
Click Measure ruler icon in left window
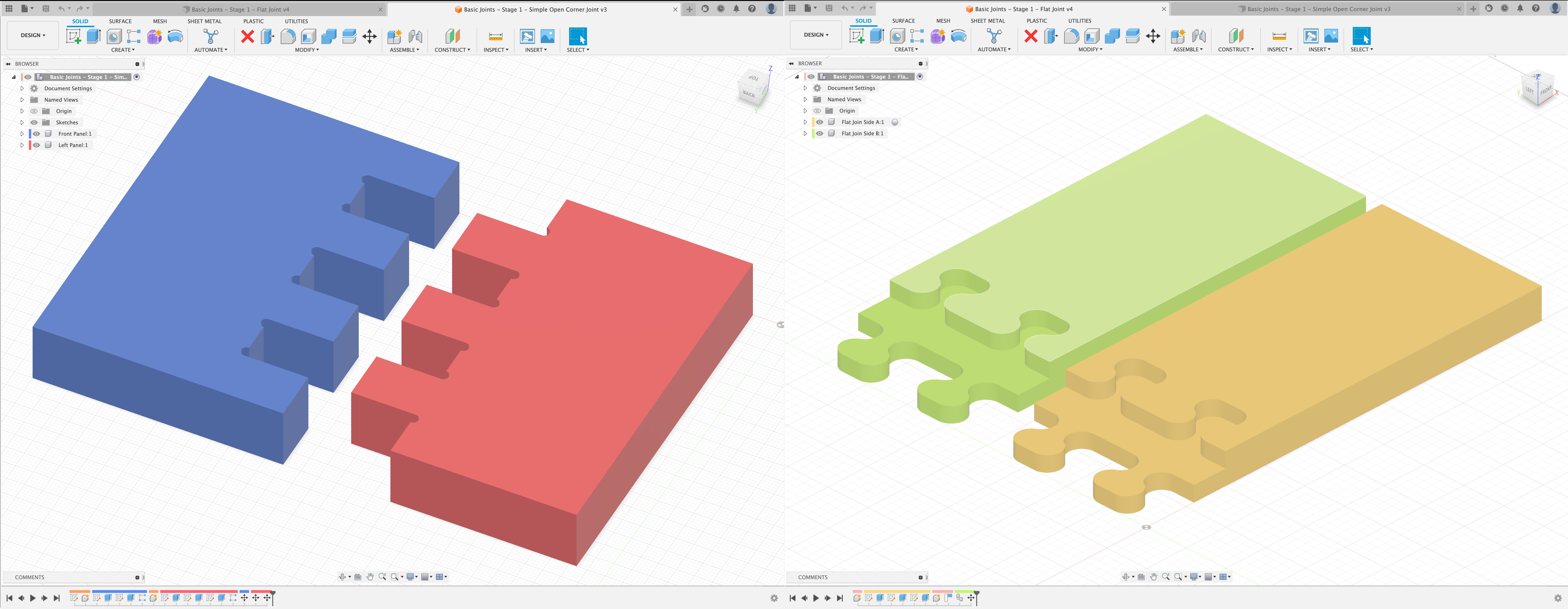[496, 37]
